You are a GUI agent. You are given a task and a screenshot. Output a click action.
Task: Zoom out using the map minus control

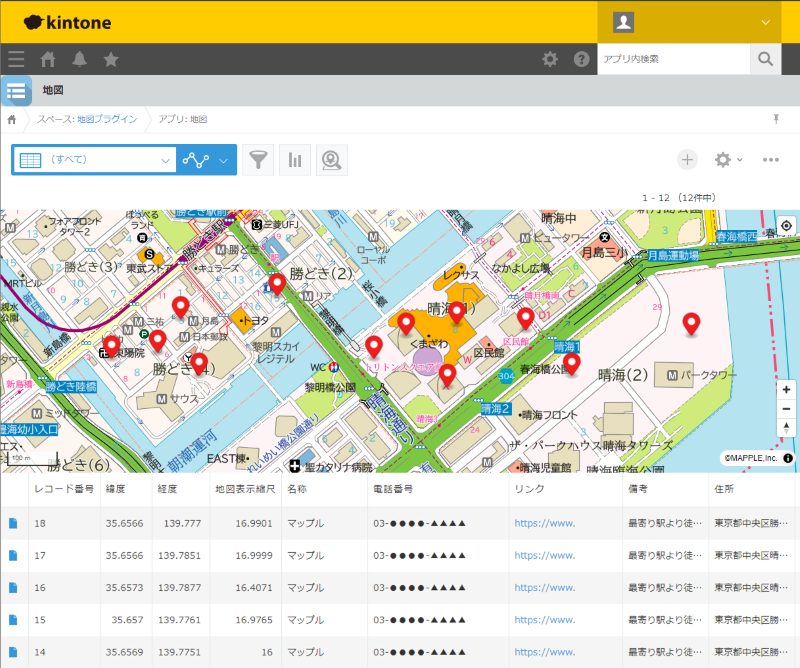tap(786, 409)
